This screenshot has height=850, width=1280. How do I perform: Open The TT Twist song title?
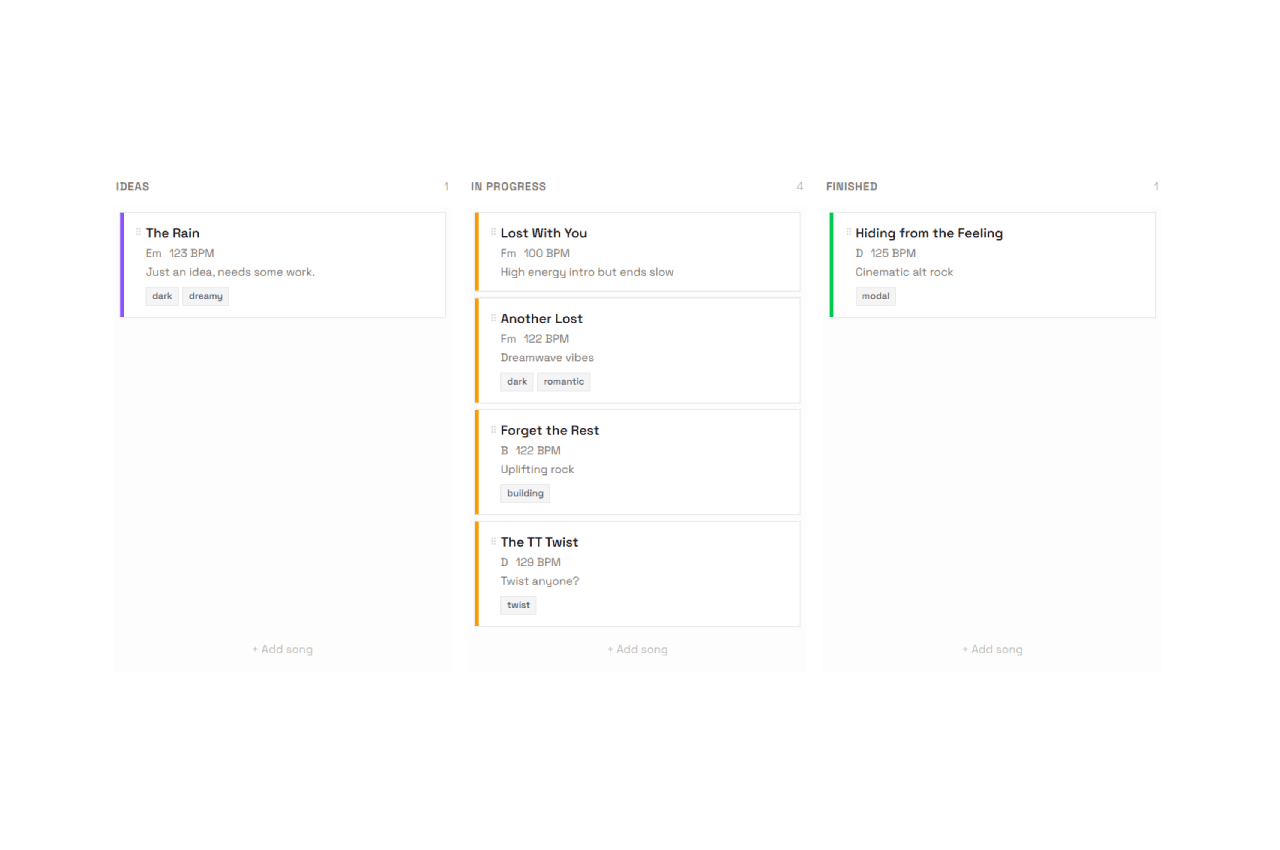[x=540, y=543]
